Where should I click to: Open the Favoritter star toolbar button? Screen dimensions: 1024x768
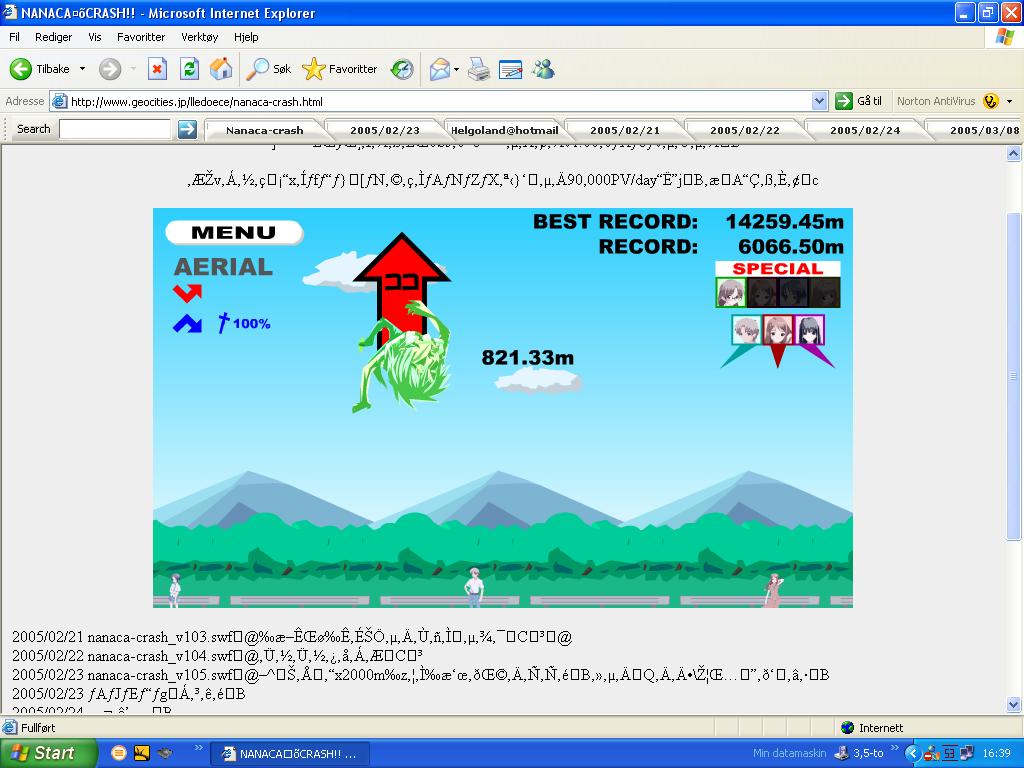pyautogui.click(x=340, y=69)
